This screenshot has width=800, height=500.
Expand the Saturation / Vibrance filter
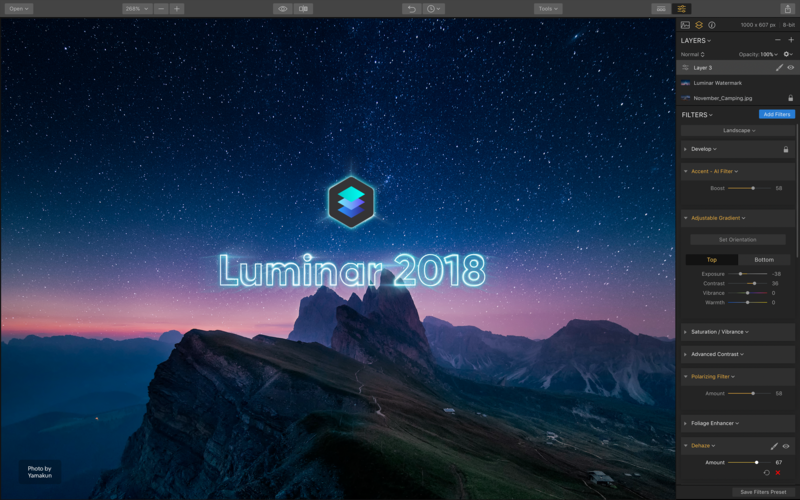click(x=719, y=331)
